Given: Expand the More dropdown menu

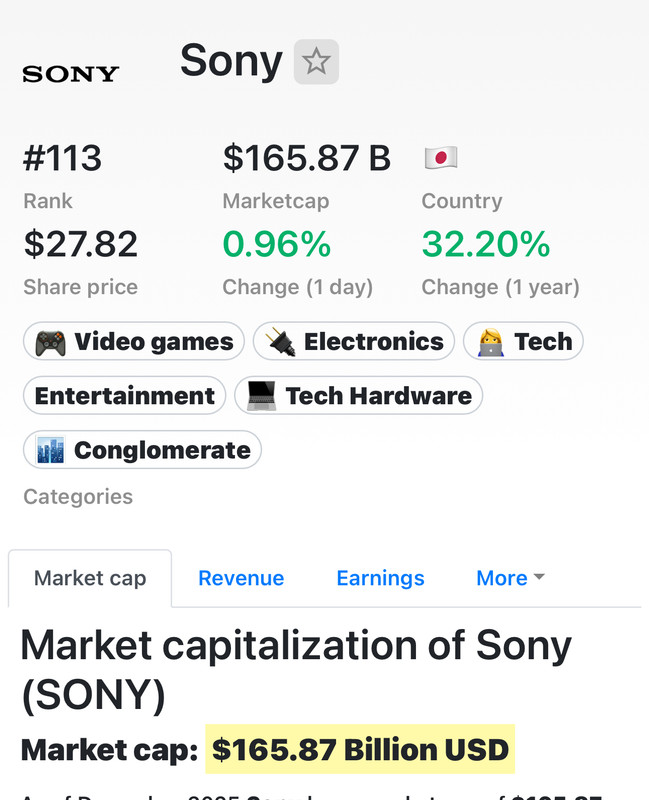Looking at the screenshot, I should (x=510, y=578).
